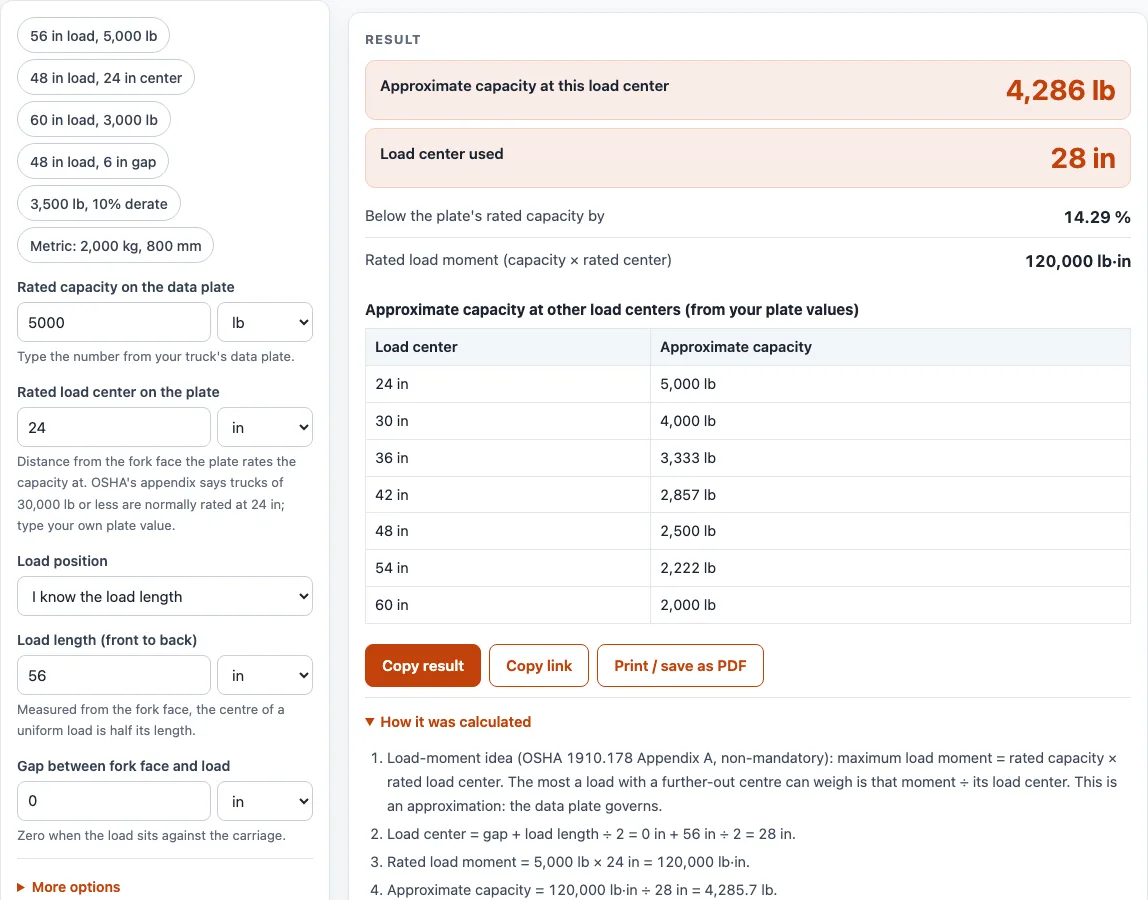Screen dimensions: 1148x900
Task: Click the '30 in' table cell
Action: tap(508, 421)
